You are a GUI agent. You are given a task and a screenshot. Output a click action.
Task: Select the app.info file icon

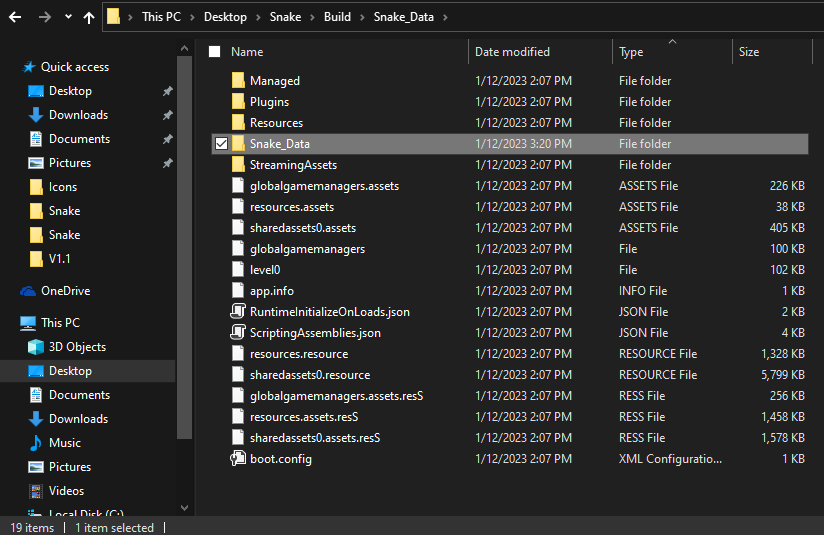(238, 291)
